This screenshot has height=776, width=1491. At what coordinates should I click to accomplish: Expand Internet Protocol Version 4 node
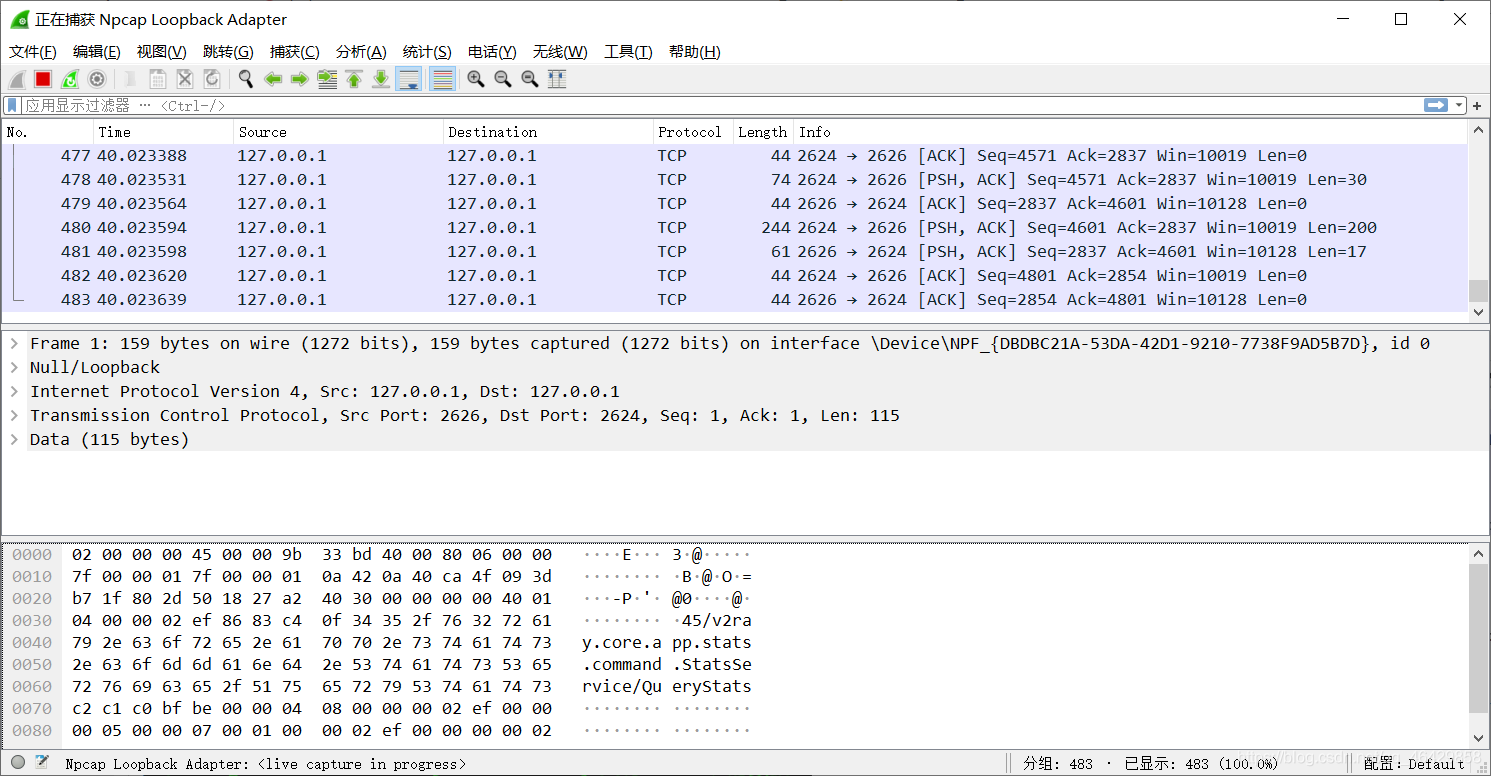14,391
